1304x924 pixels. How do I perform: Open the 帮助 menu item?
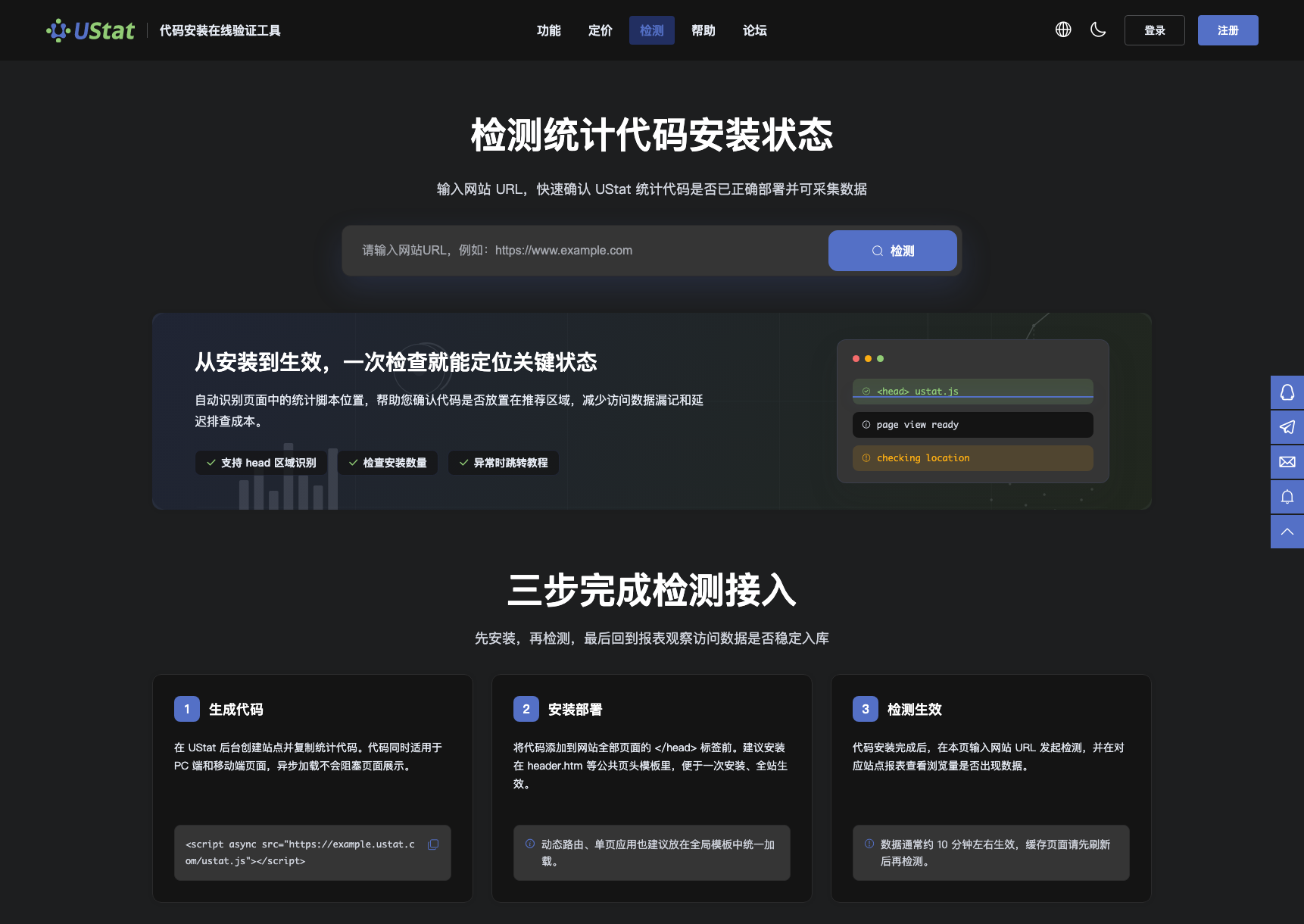coord(703,30)
